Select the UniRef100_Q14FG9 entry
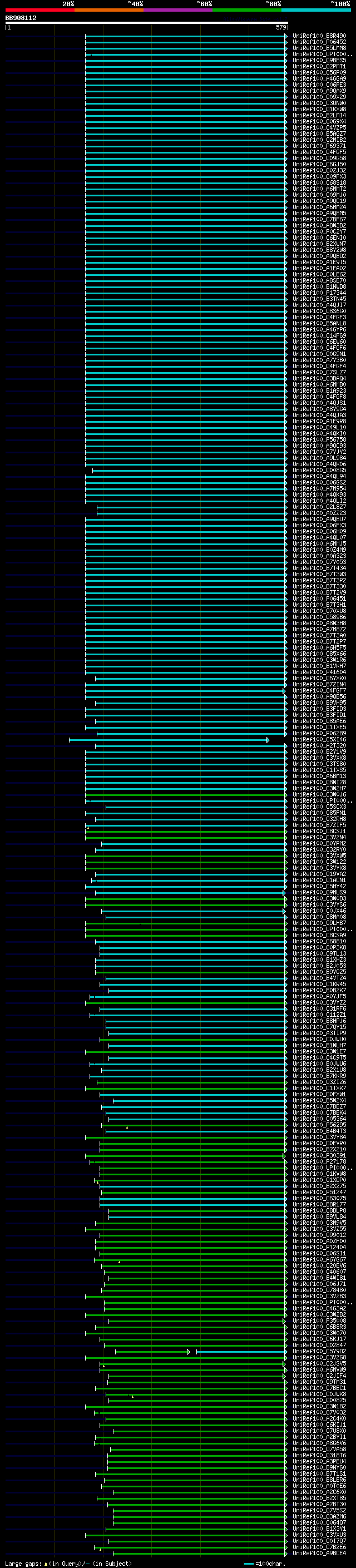The width and height of the screenshot is (356, 1568). click(x=319, y=335)
